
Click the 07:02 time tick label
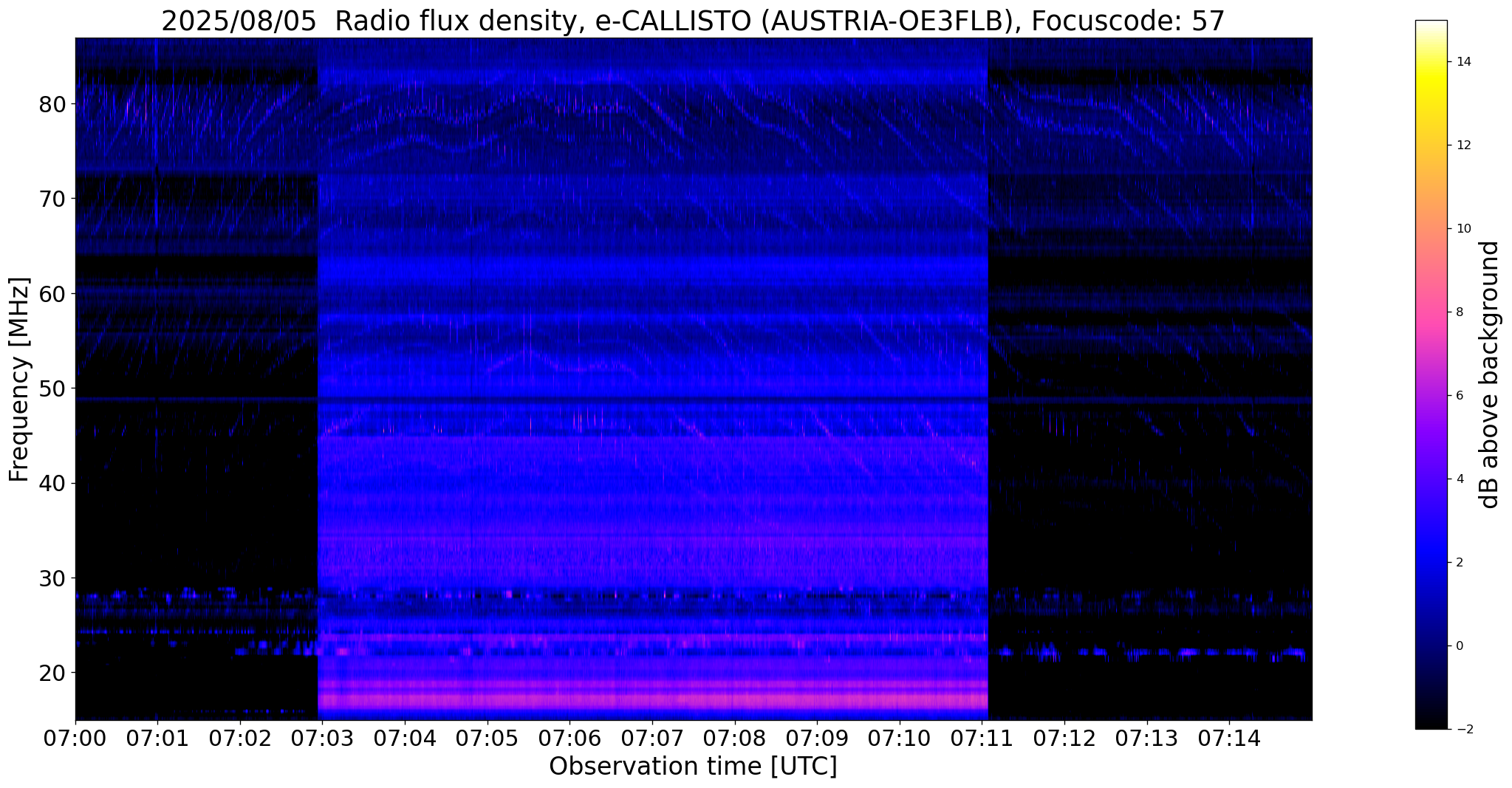[x=240, y=739]
